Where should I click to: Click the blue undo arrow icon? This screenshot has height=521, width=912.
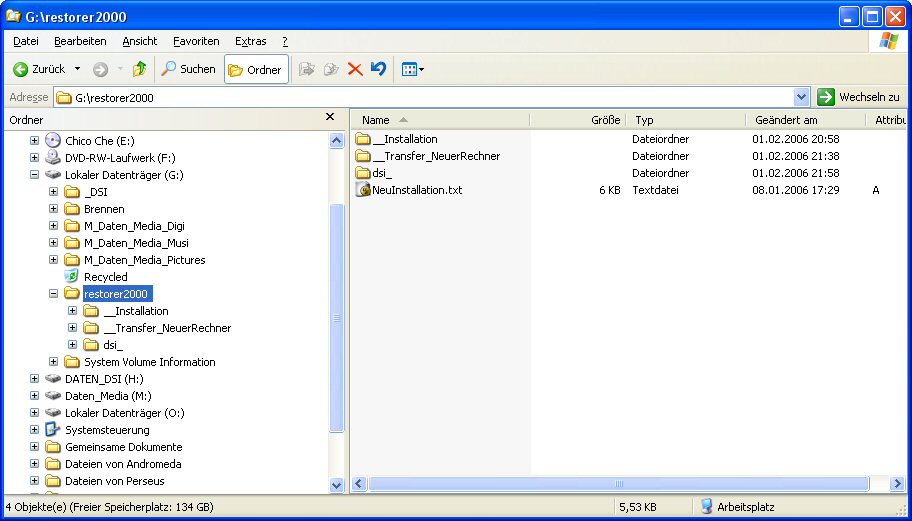378,69
